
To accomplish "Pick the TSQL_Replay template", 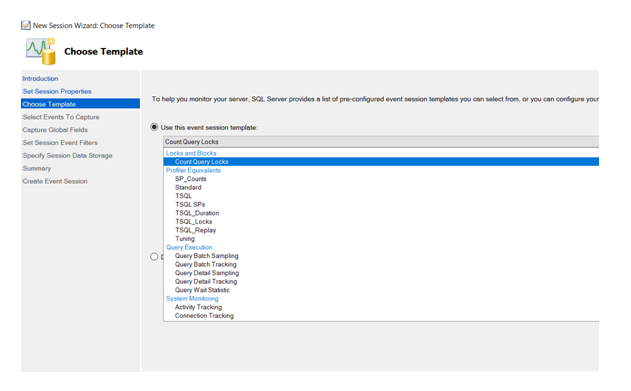I will tap(196, 230).
